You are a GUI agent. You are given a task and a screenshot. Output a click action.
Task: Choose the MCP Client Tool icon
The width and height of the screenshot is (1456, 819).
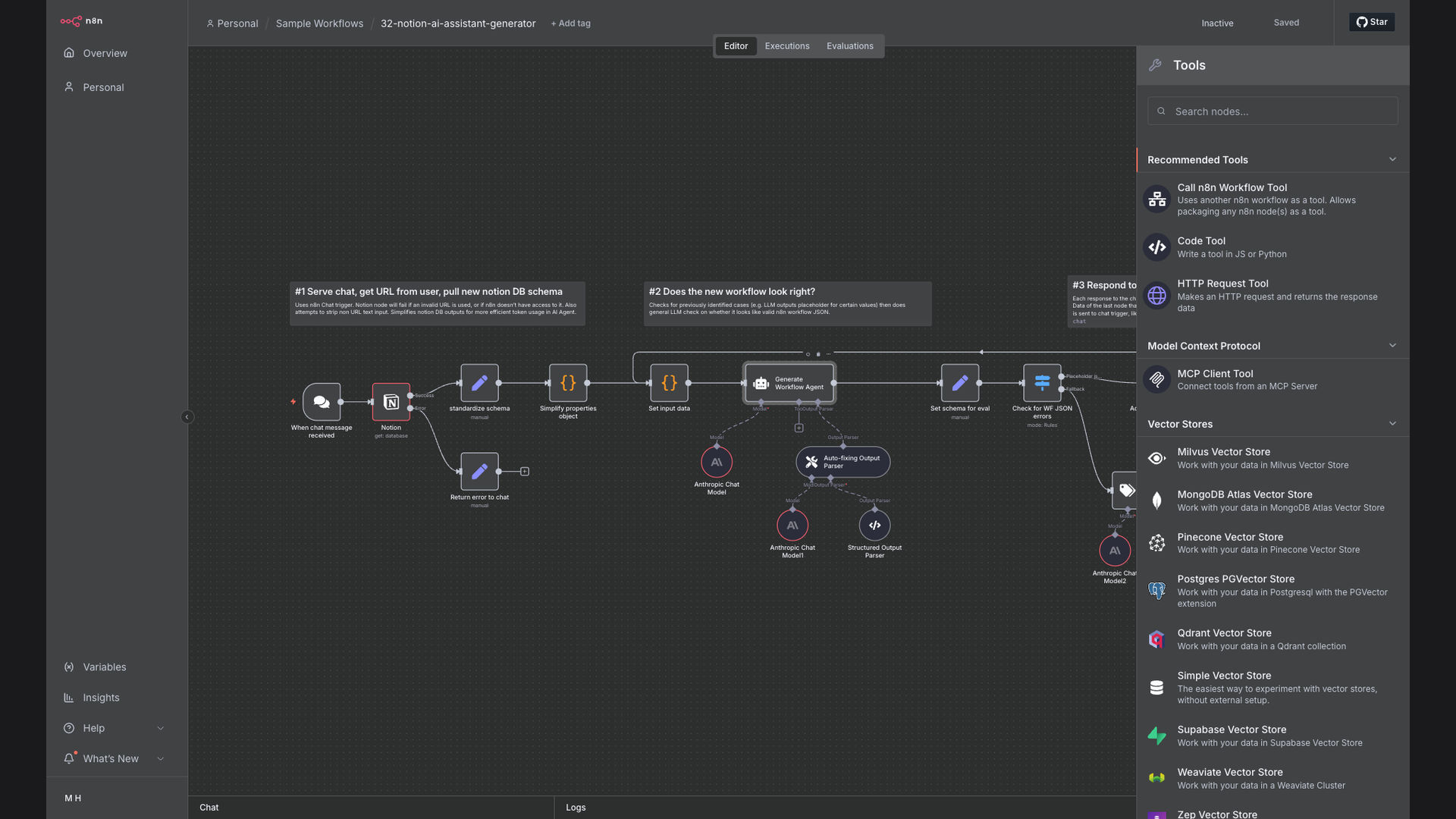(x=1157, y=379)
